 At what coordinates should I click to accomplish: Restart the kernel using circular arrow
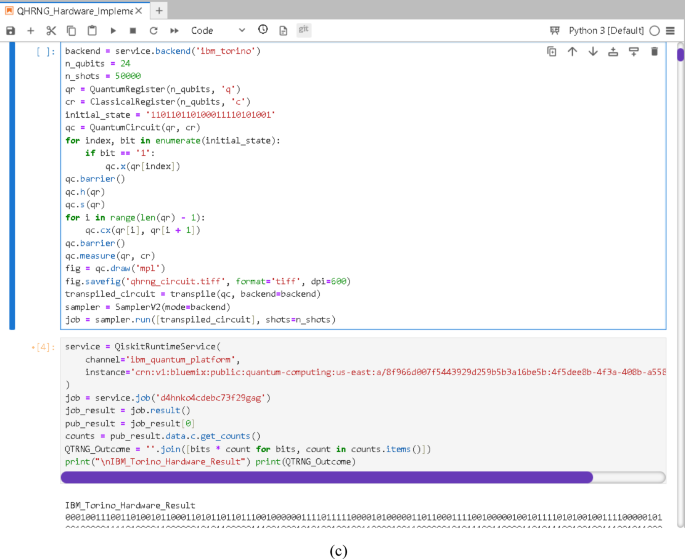154,31
